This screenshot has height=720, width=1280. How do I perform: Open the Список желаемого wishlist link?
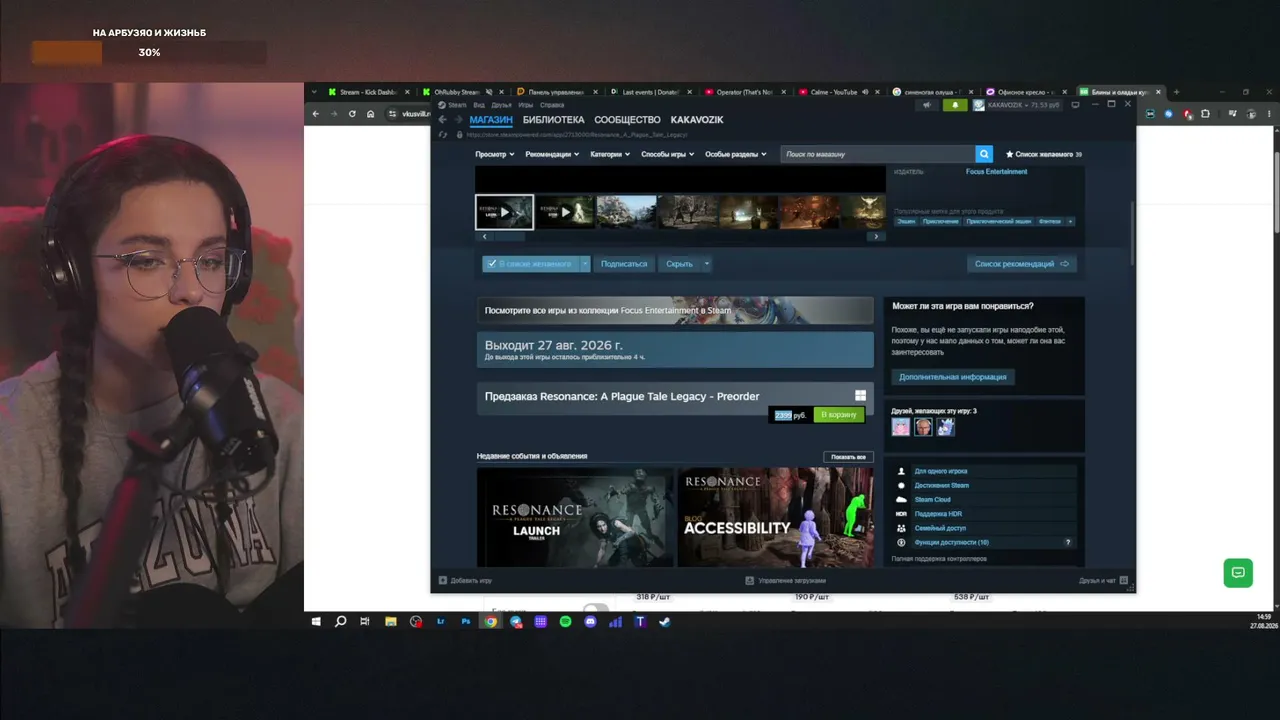pos(1044,154)
